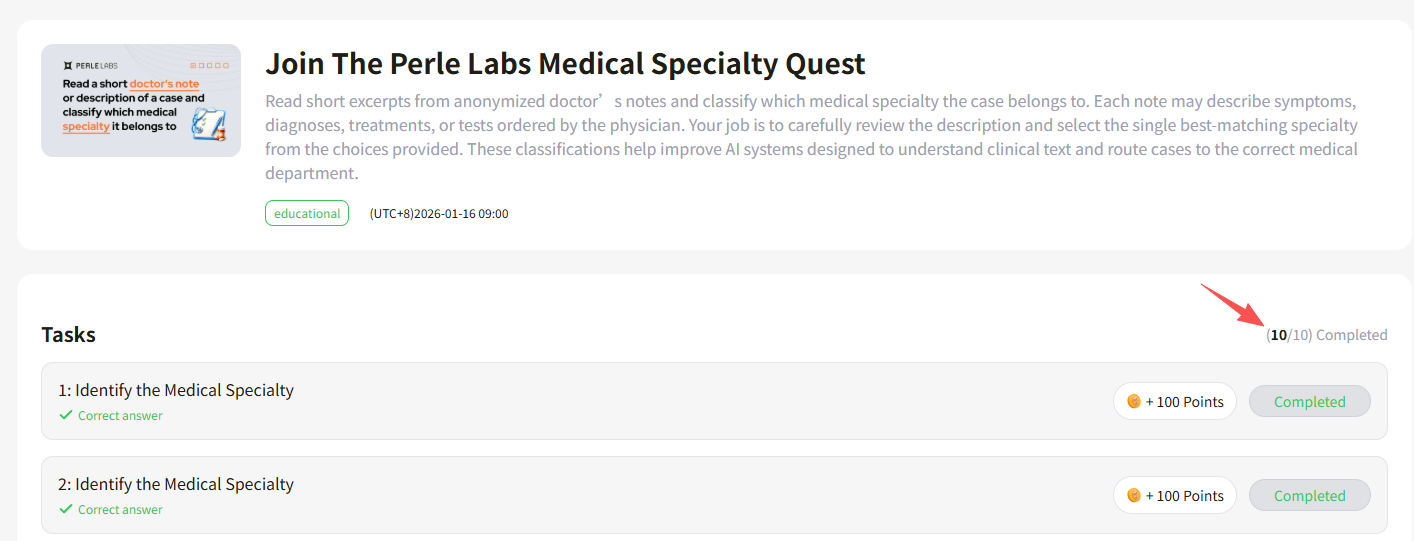Click the quest title heading
This screenshot has height=541, width=1414.
(565, 64)
